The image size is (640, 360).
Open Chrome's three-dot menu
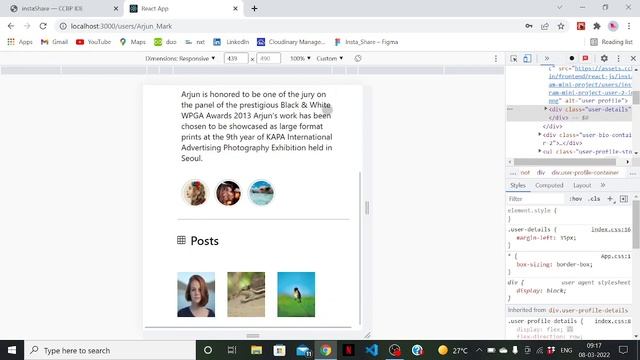(629, 26)
